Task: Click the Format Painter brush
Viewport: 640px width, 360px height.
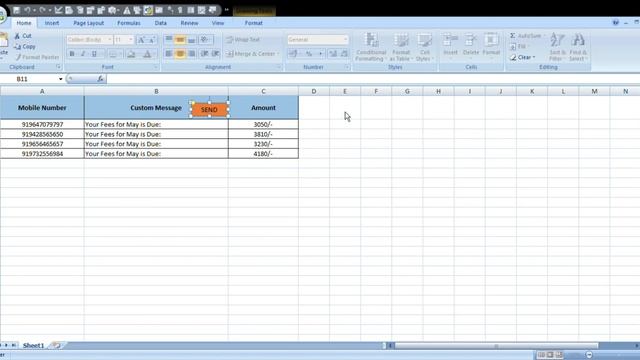Action: pyautogui.click(x=18, y=57)
